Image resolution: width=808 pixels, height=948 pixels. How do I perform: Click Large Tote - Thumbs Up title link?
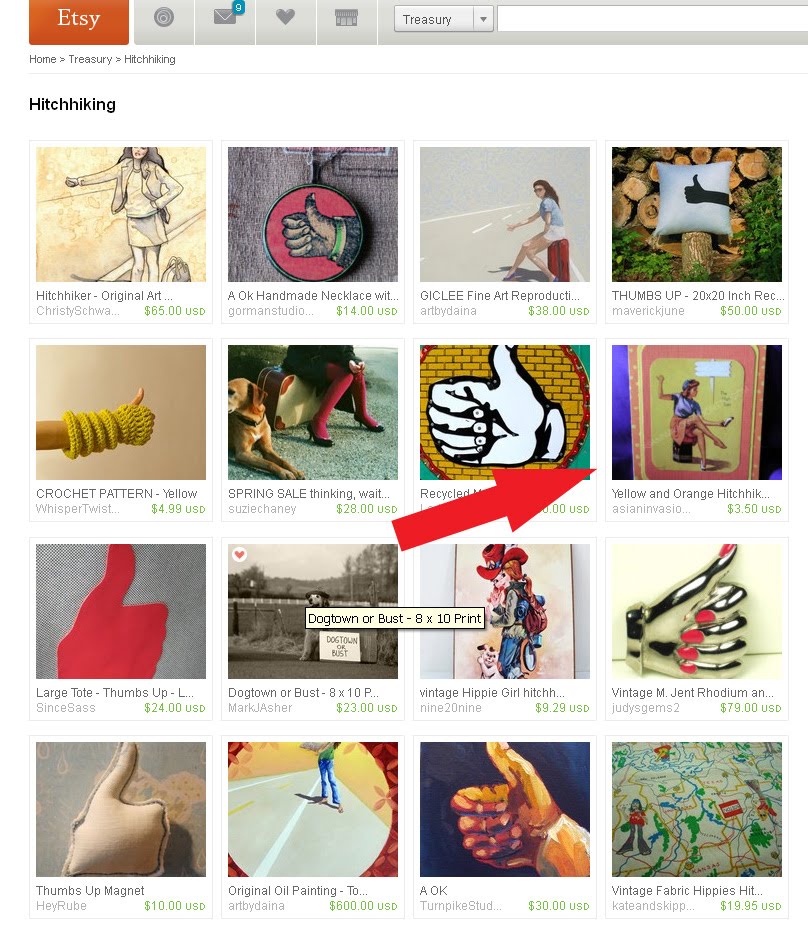[x=115, y=693]
